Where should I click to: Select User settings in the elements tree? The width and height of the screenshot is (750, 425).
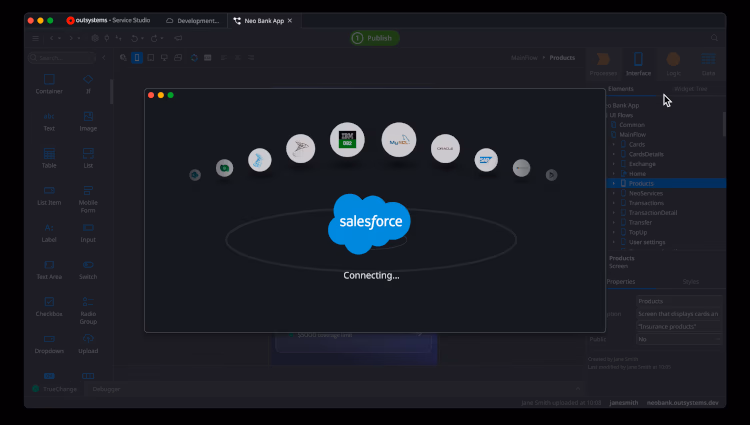click(647, 242)
